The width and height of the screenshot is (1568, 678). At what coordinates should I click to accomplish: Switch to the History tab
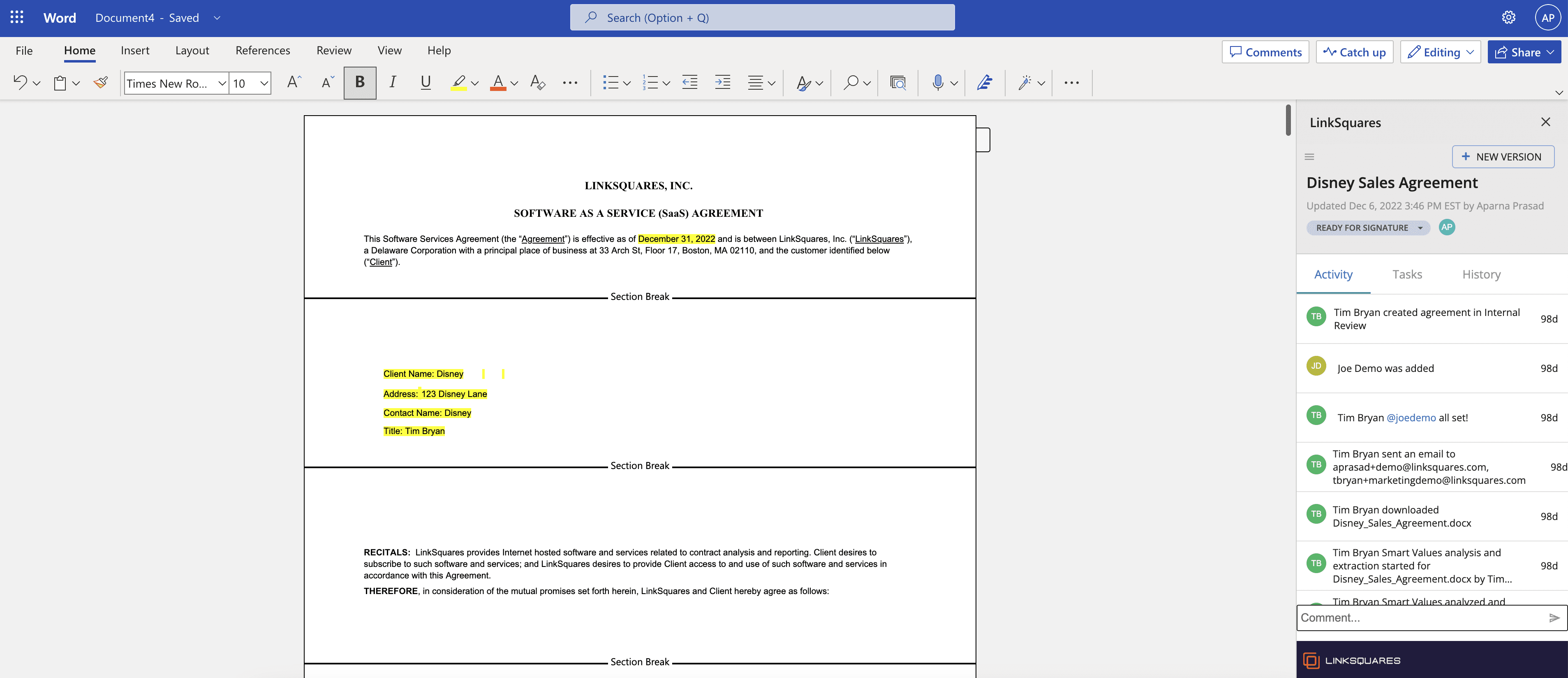[1481, 274]
